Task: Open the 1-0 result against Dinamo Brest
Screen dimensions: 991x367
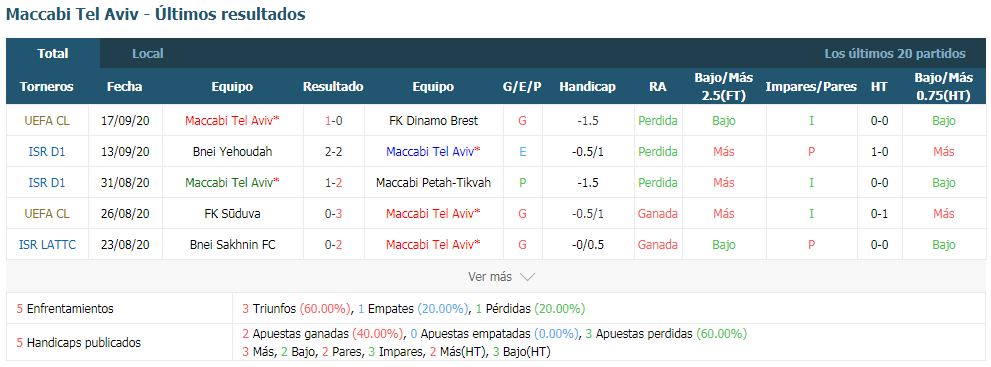Action: (334, 121)
